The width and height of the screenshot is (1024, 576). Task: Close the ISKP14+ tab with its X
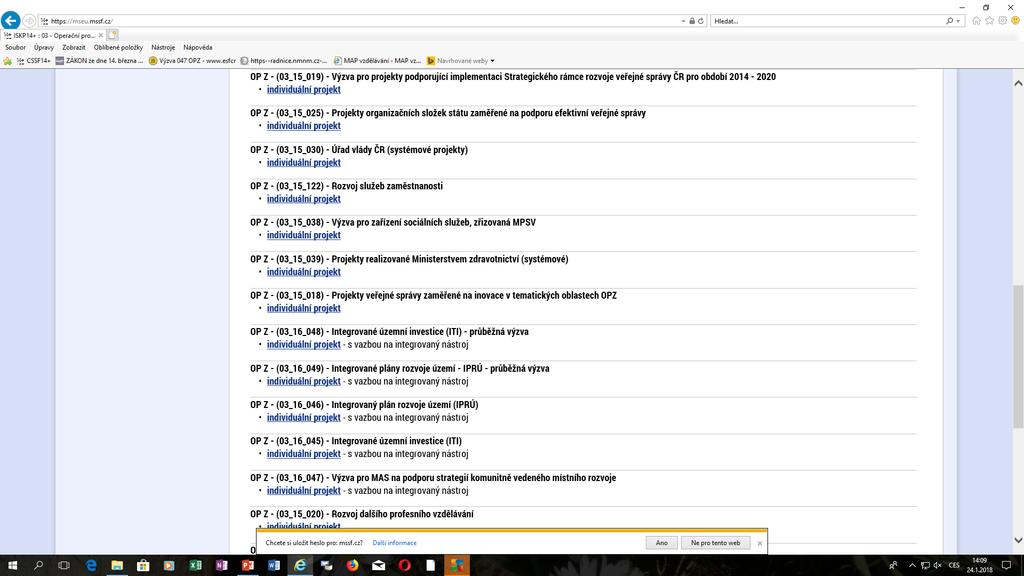pyautogui.click(x=101, y=35)
